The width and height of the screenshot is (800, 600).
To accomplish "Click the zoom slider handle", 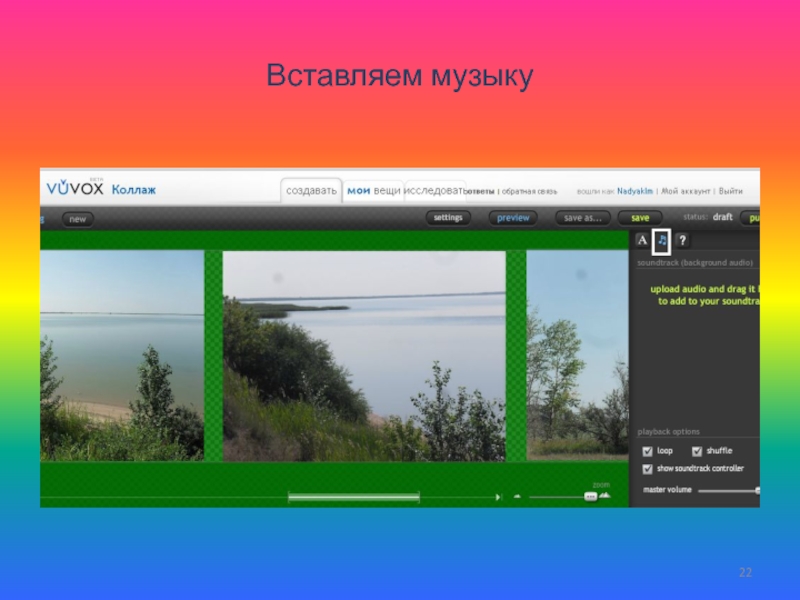I will coord(590,496).
